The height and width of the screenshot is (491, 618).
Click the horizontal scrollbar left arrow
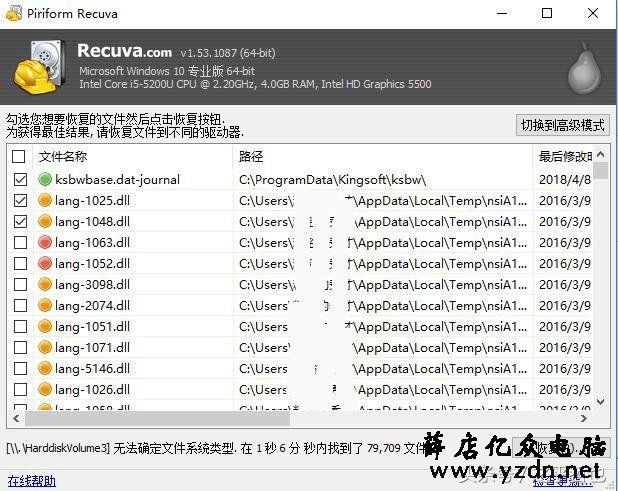click(16, 418)
